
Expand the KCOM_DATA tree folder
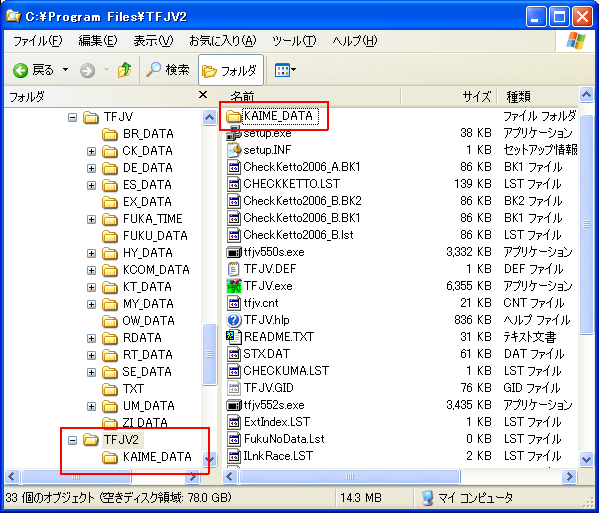coord(91,270)
